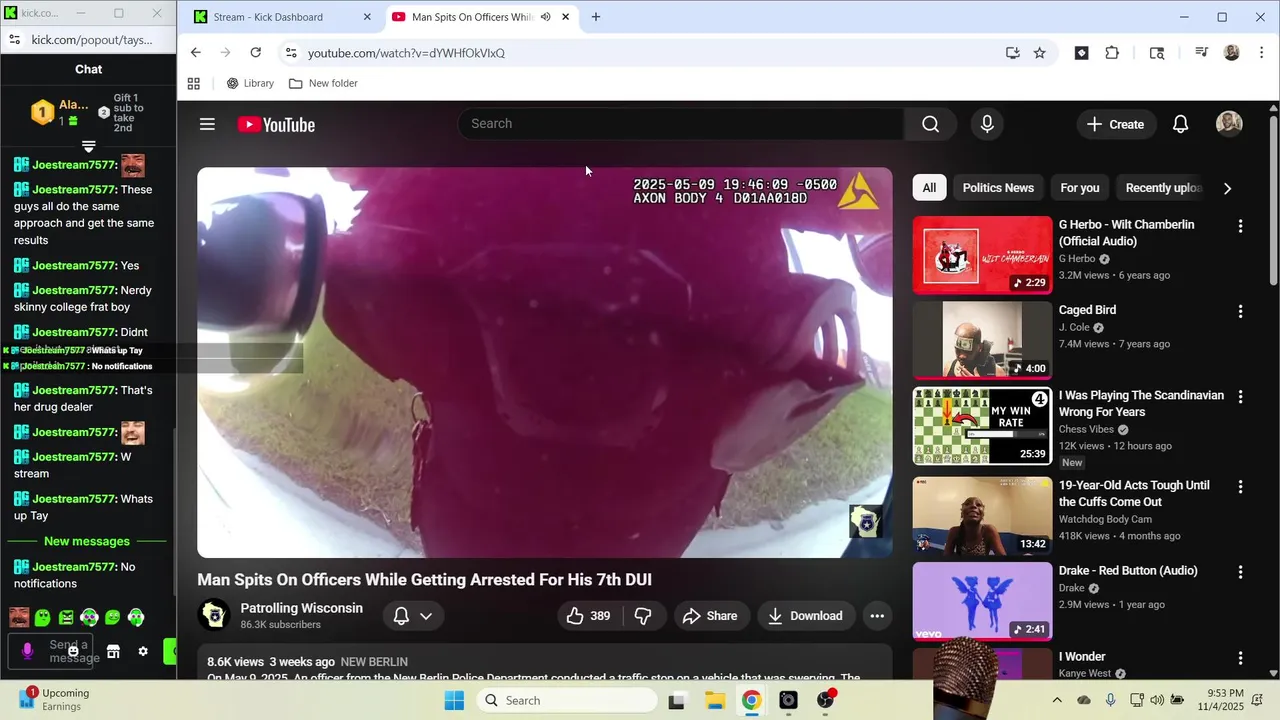Insert the laughing man face emote
The image size is (1280, 720).
tap(19, 618)
